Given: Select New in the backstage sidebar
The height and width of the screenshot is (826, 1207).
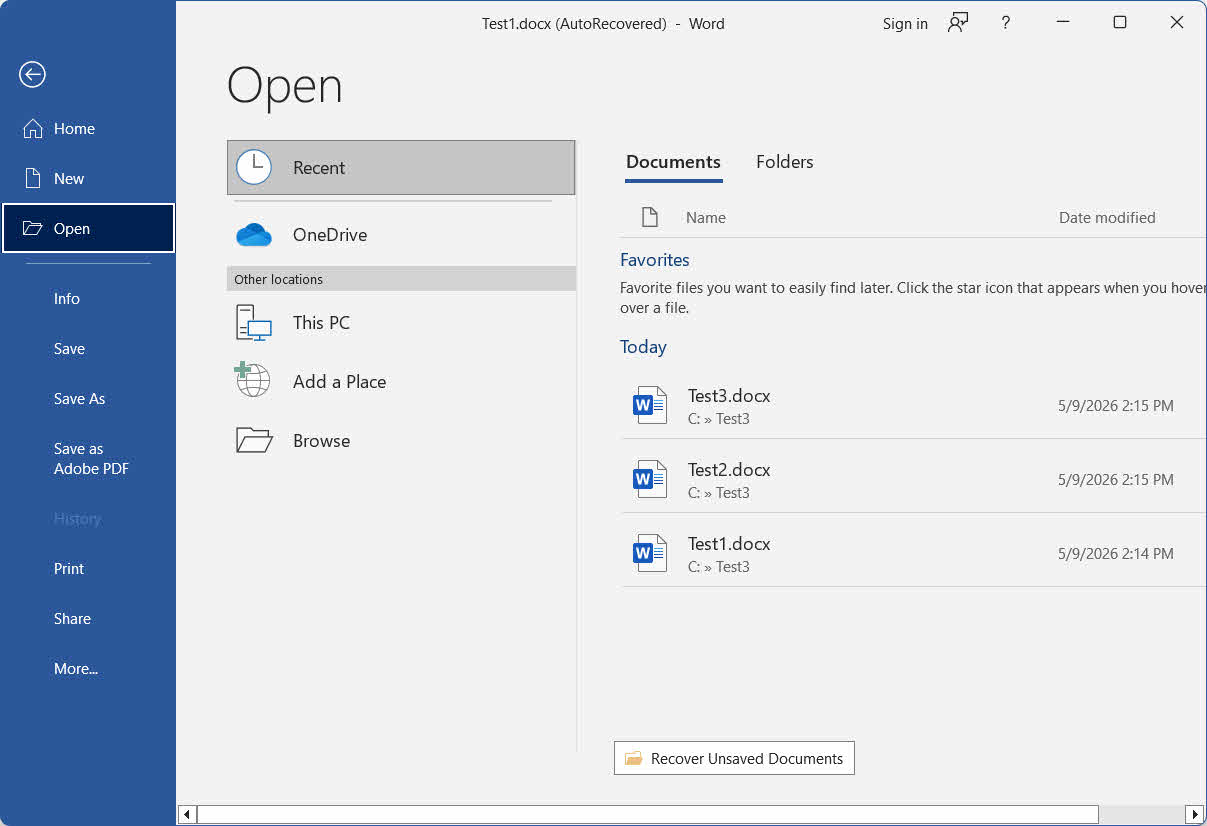Looking at the screenshot, I should point(88,178).
